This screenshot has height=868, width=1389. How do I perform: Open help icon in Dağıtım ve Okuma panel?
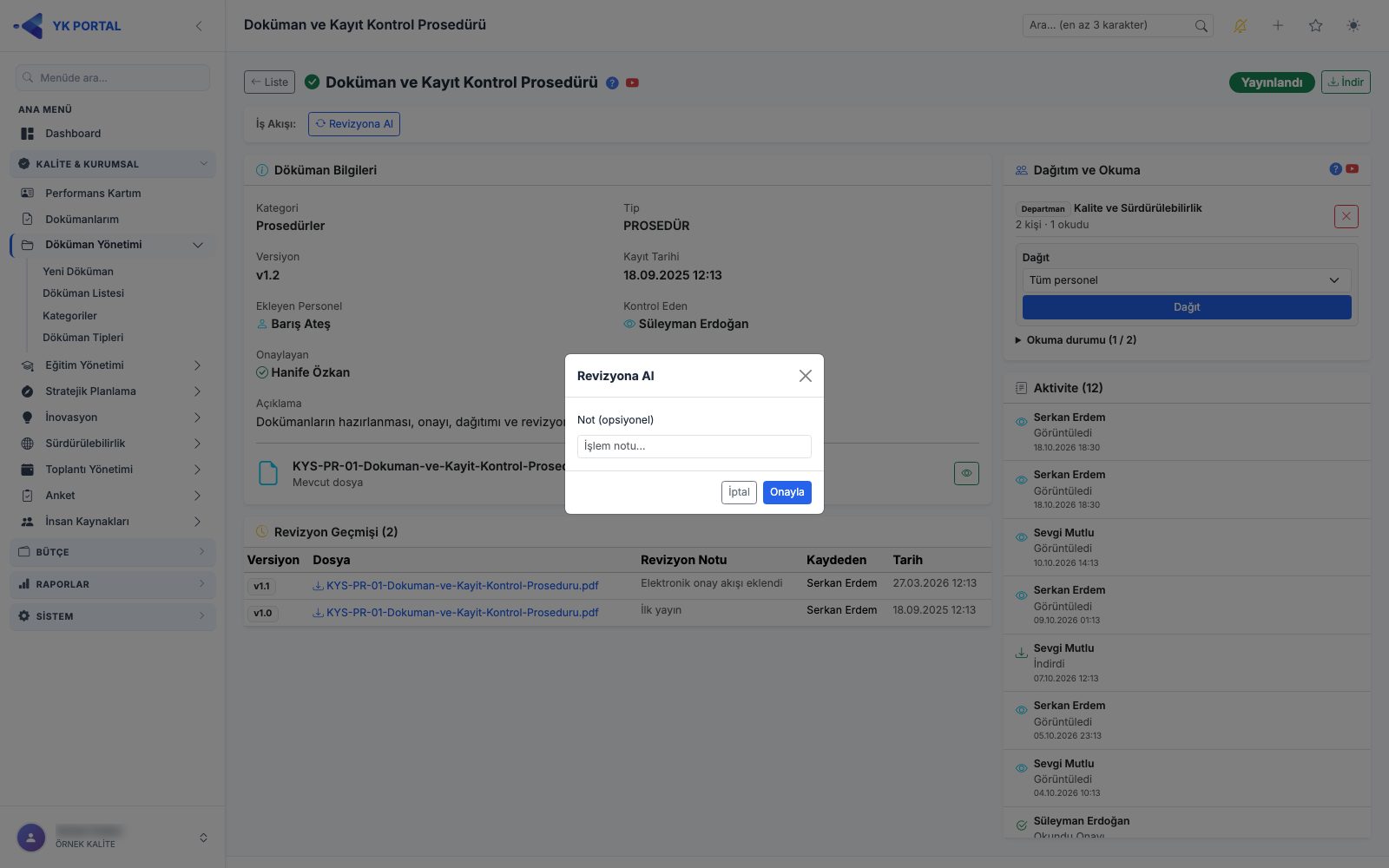(x=1336, y=169)
